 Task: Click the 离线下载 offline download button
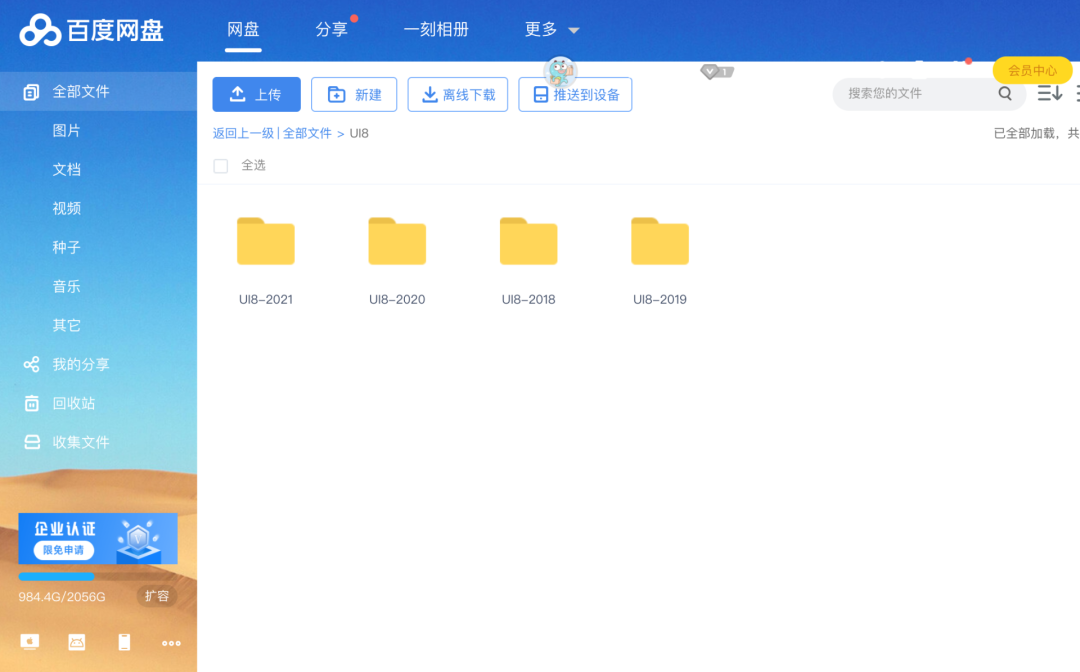click(x=458, y=94)
